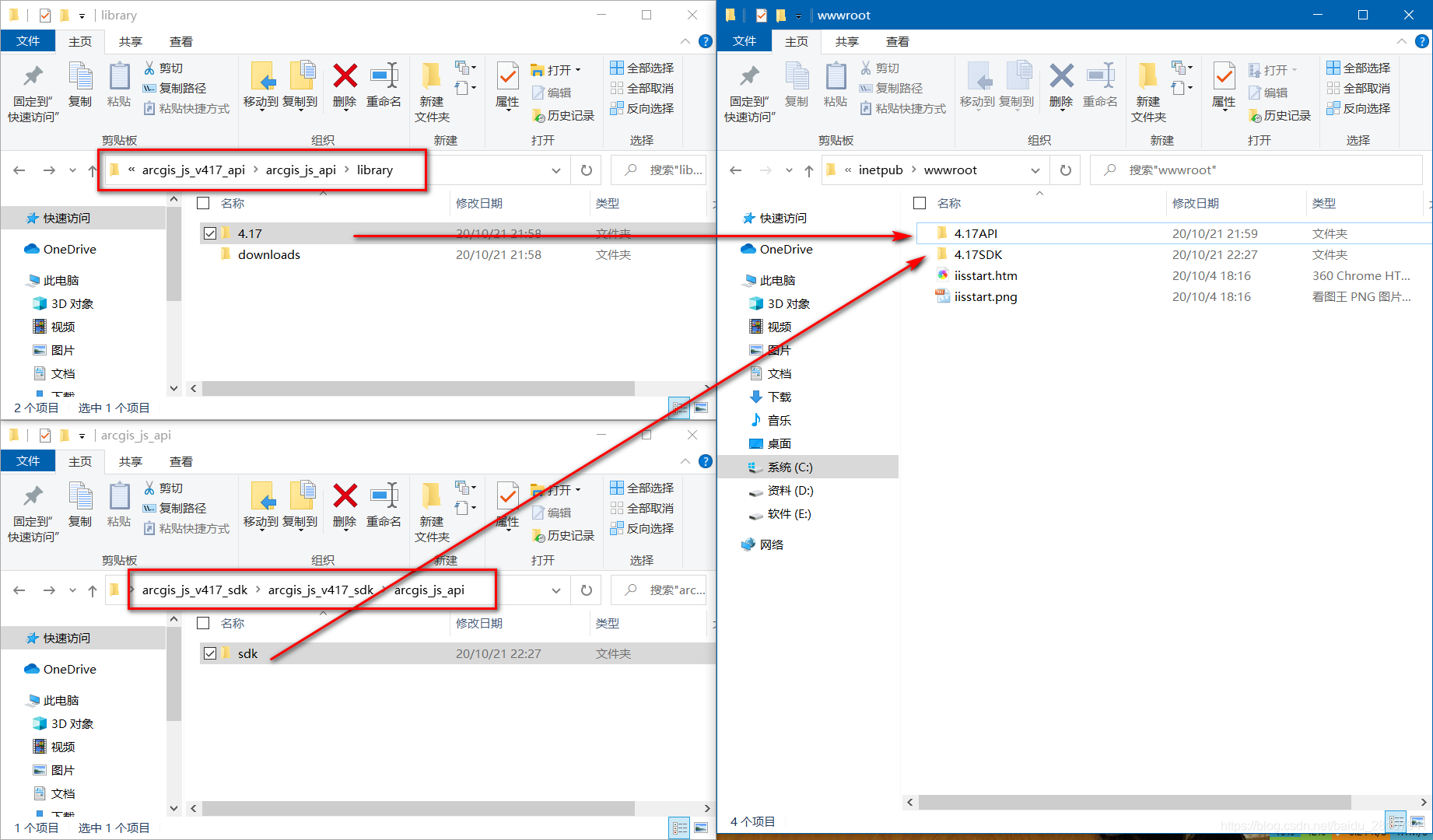Click Rename (重命名) icon in library window
Image resolution: width=1433 pixels, height=840 pixels.
(x=384, y=76)
